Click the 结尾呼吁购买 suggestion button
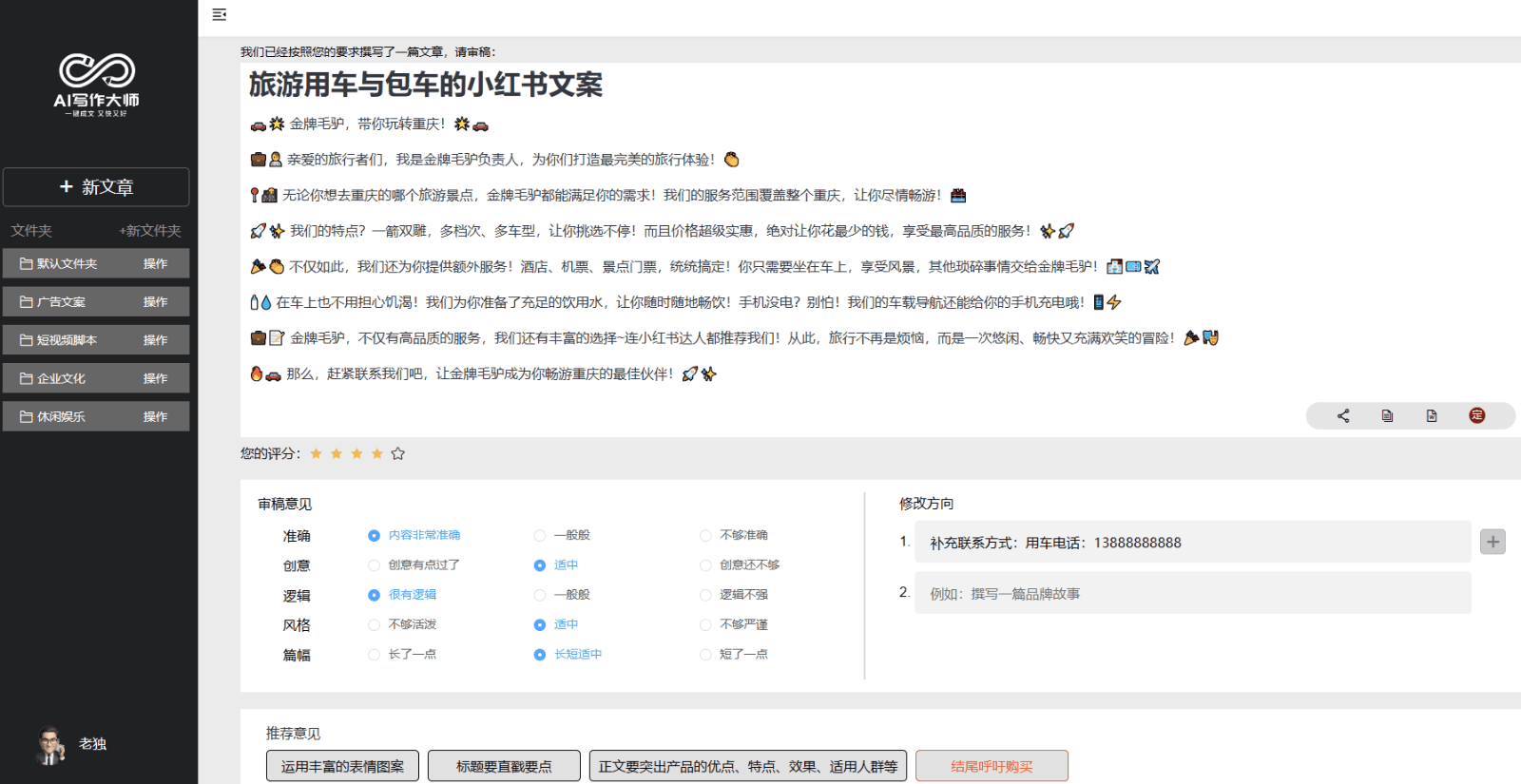This screenshot has width=1521, height=784. 992,766
